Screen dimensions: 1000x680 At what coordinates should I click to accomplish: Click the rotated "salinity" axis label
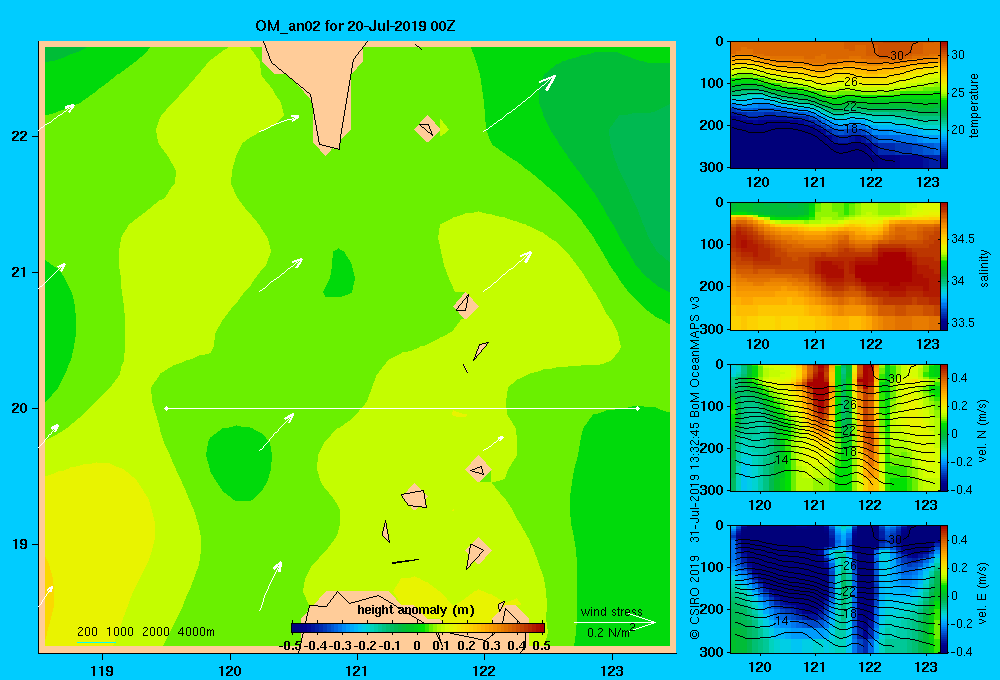[x=985, y=268]
